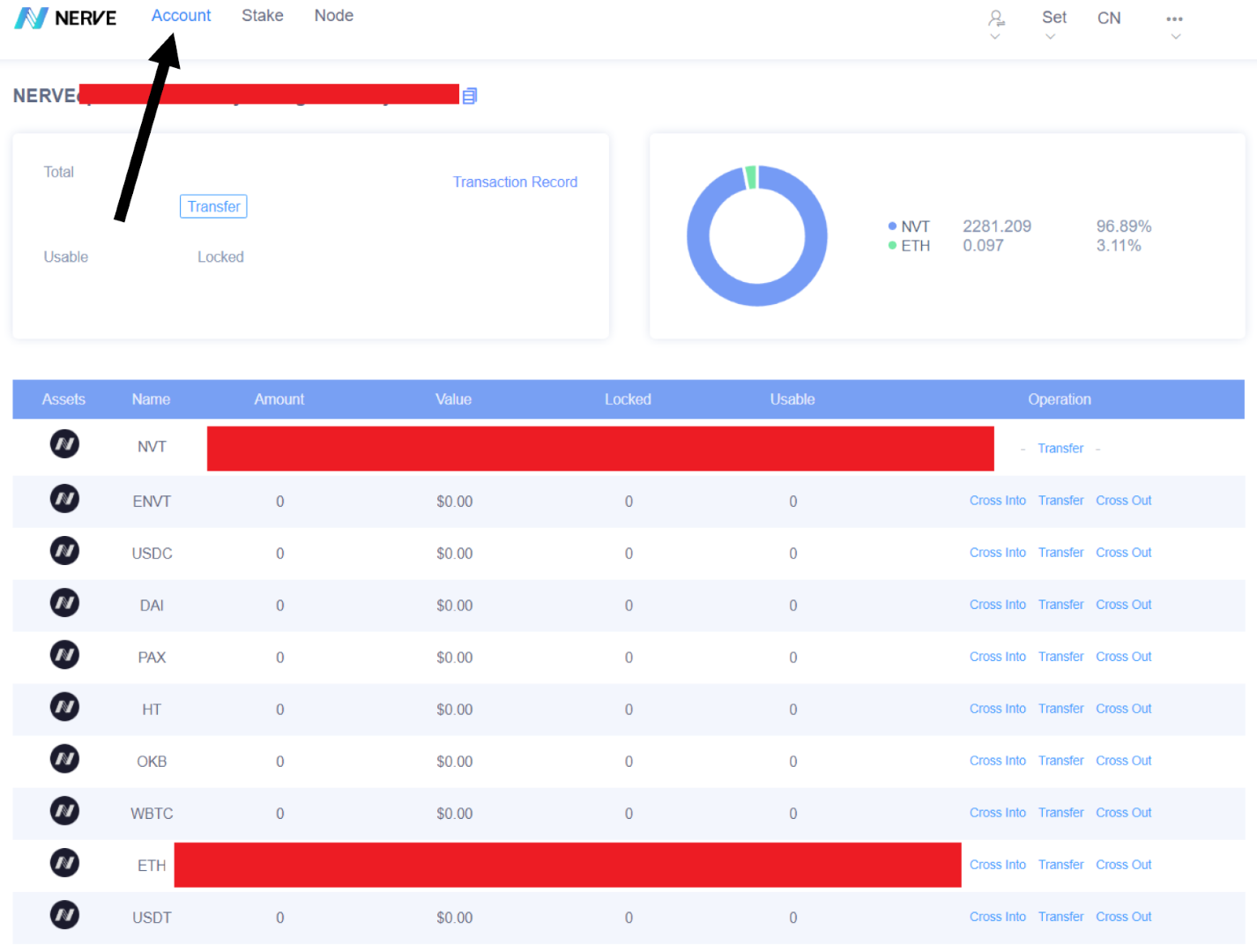Click the OKB asset icon
This screenshot has width=1257, height=952.
[x=64, y=759]
